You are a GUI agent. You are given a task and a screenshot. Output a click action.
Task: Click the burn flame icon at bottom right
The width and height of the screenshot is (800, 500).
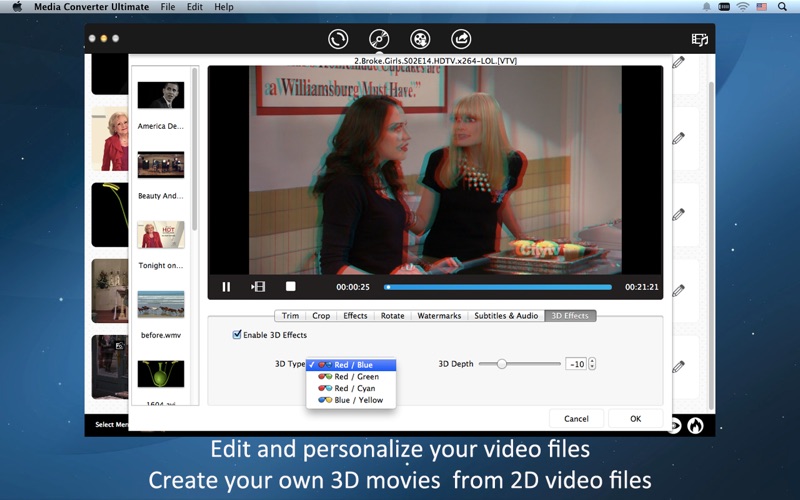(x=695, y=425)
